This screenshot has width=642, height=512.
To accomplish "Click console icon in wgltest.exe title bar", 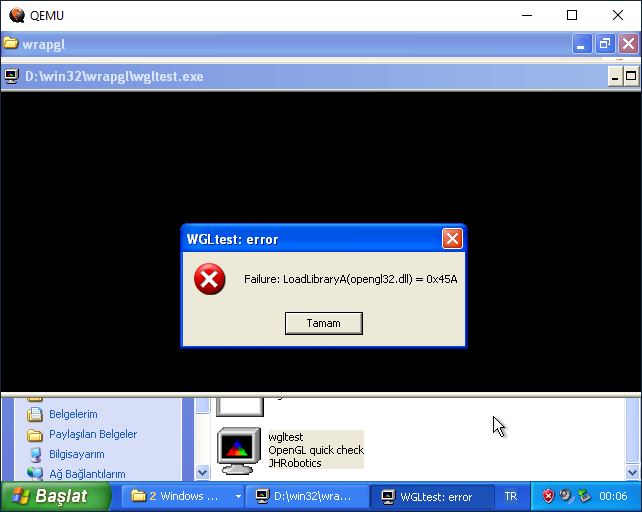I will pyautogui.click(x=11, y=76).
